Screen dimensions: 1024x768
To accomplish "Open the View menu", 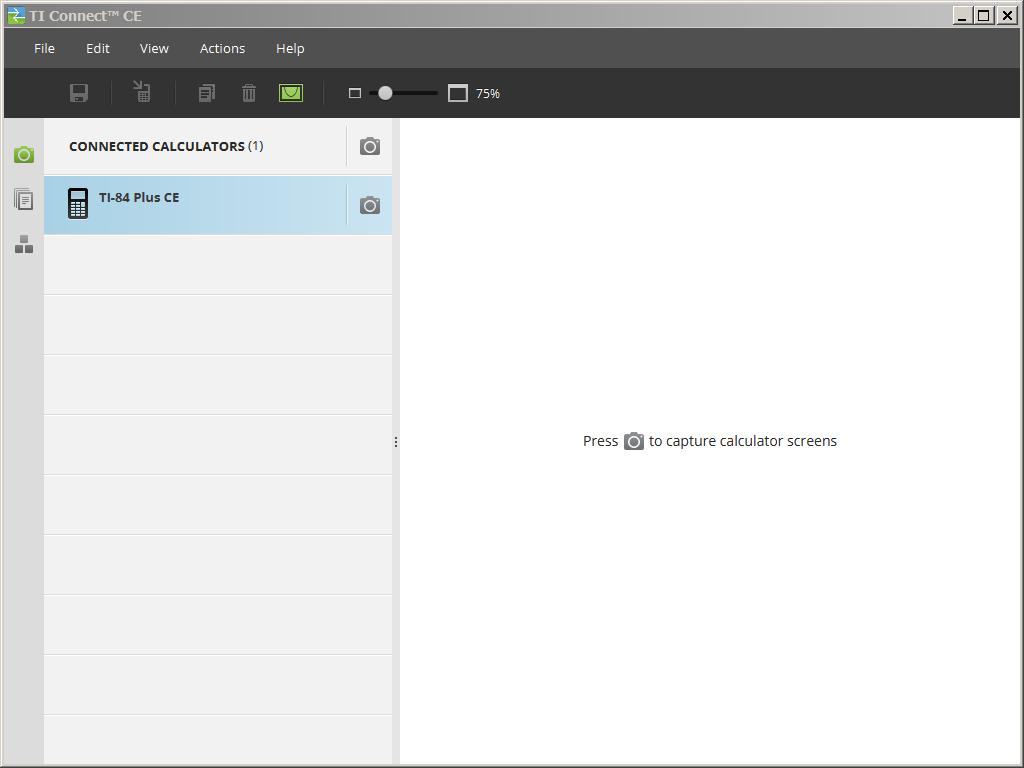I will pos(154,48).
